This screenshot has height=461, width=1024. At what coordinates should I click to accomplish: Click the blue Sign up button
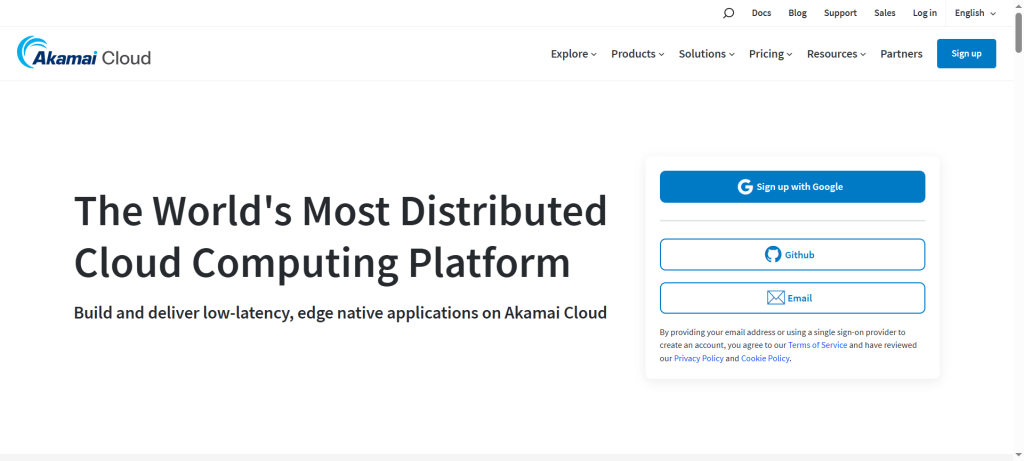tap(967, 54)
